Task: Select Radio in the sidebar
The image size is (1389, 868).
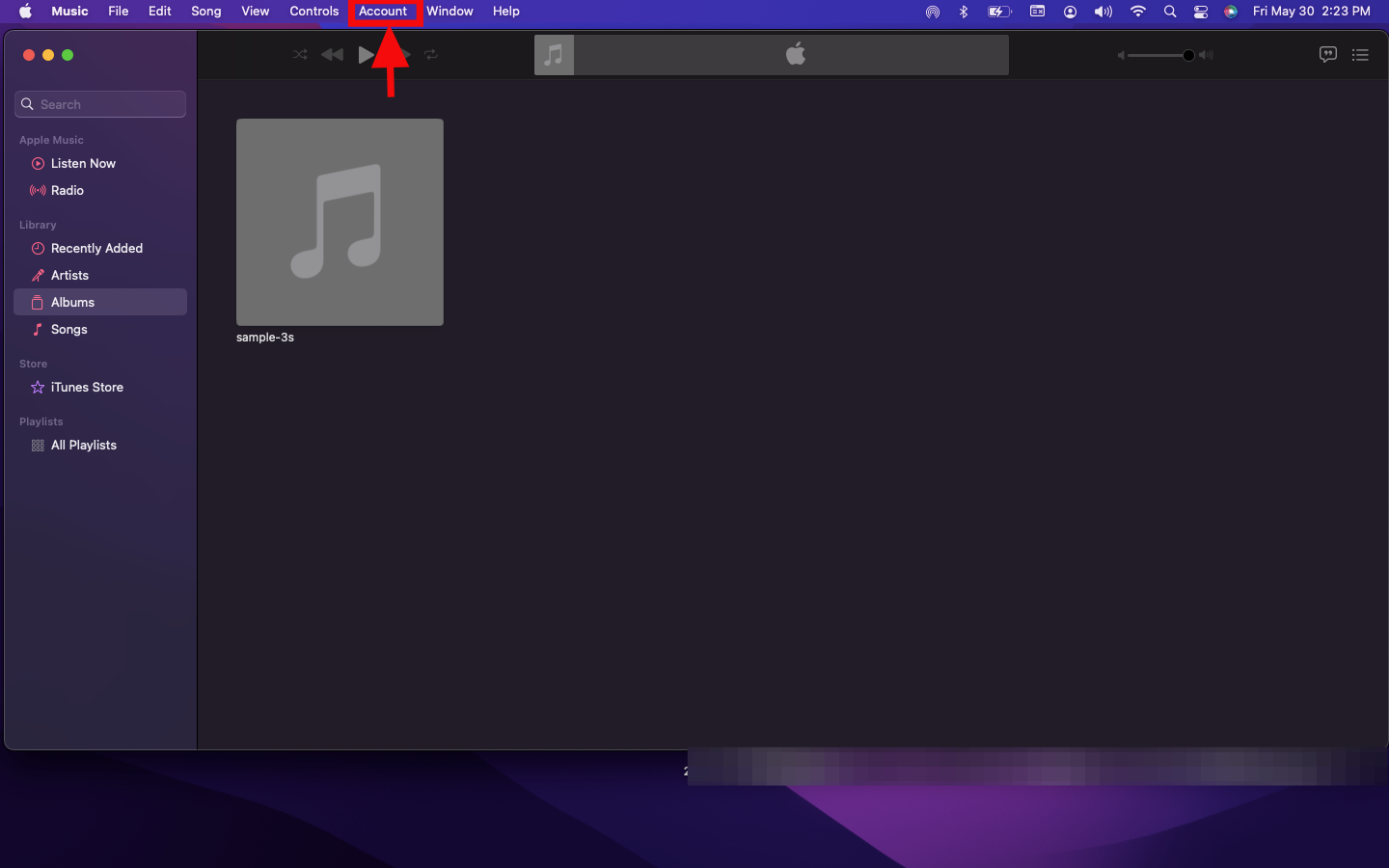Action: point(67,191)
